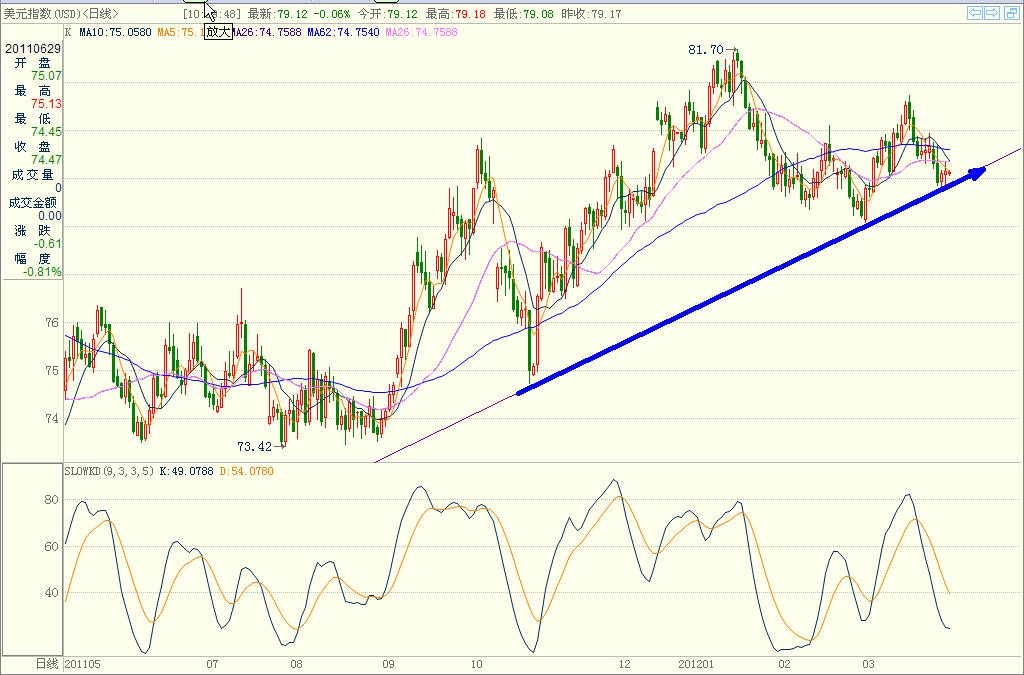The image size is (1024, 675).
Task: Click the 74.45 low value in panel
Action: [x=46, y=132]
